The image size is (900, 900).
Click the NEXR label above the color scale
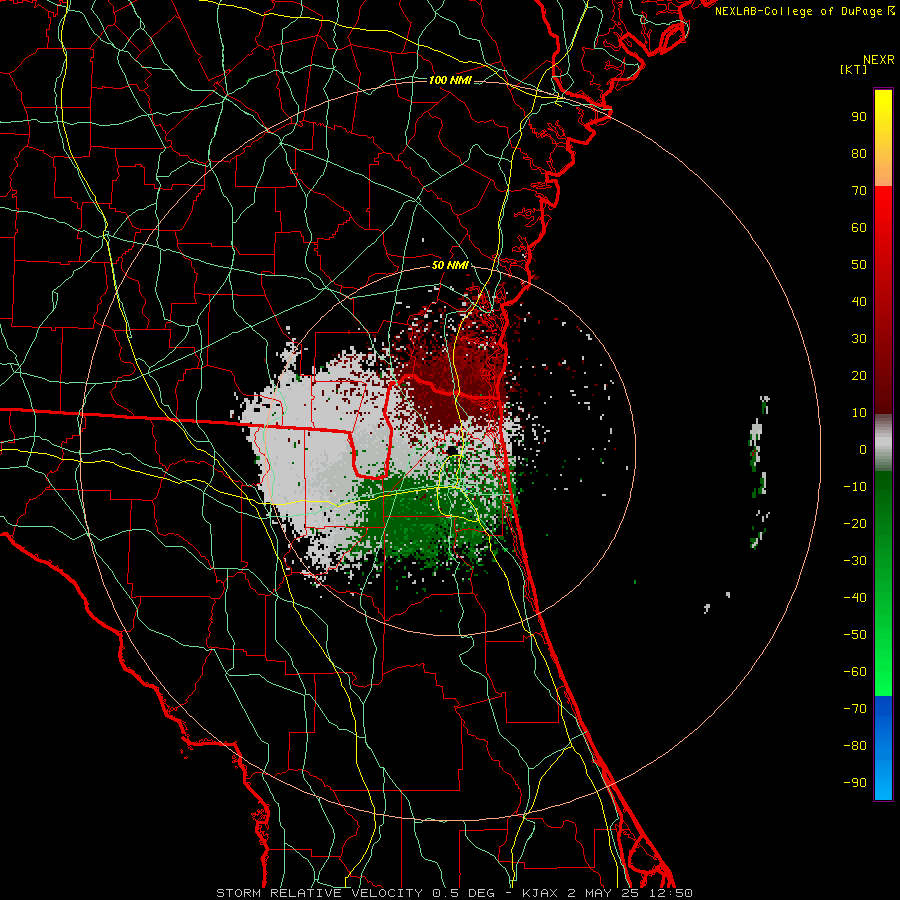(x=879, y=60)
